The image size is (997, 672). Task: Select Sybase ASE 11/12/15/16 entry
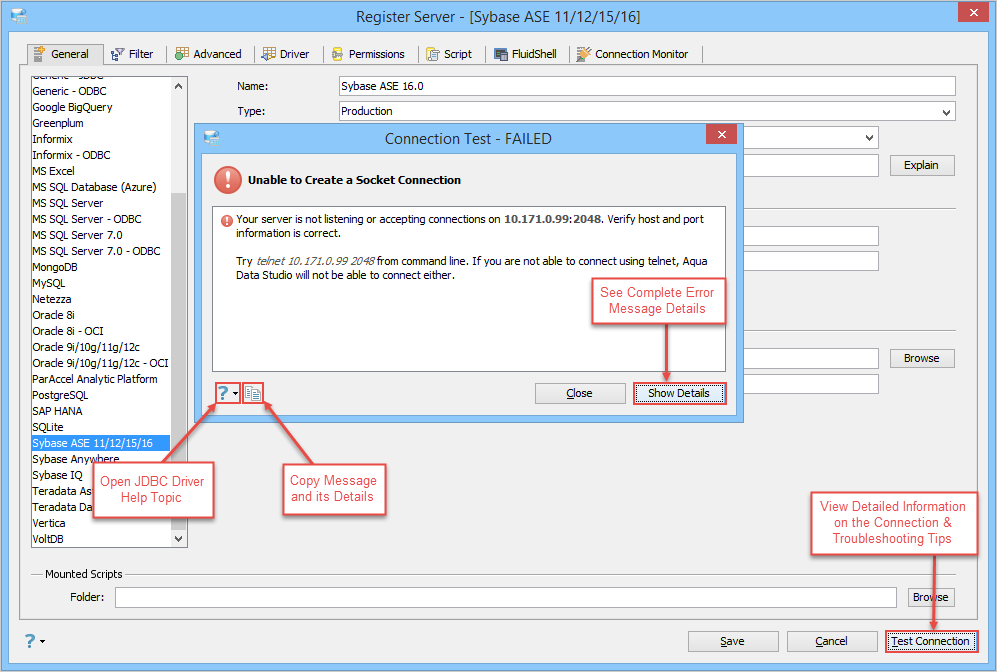click(100, 443)
